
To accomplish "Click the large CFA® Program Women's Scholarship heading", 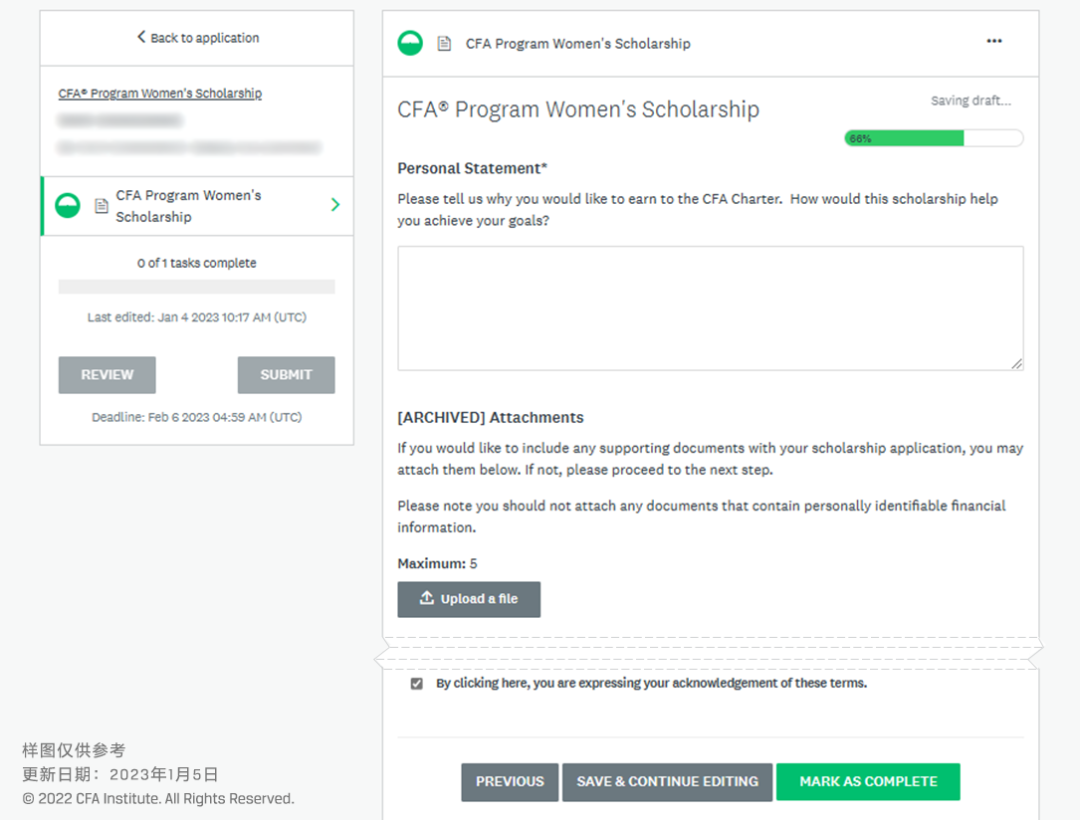I will click(x=578, y=109).
